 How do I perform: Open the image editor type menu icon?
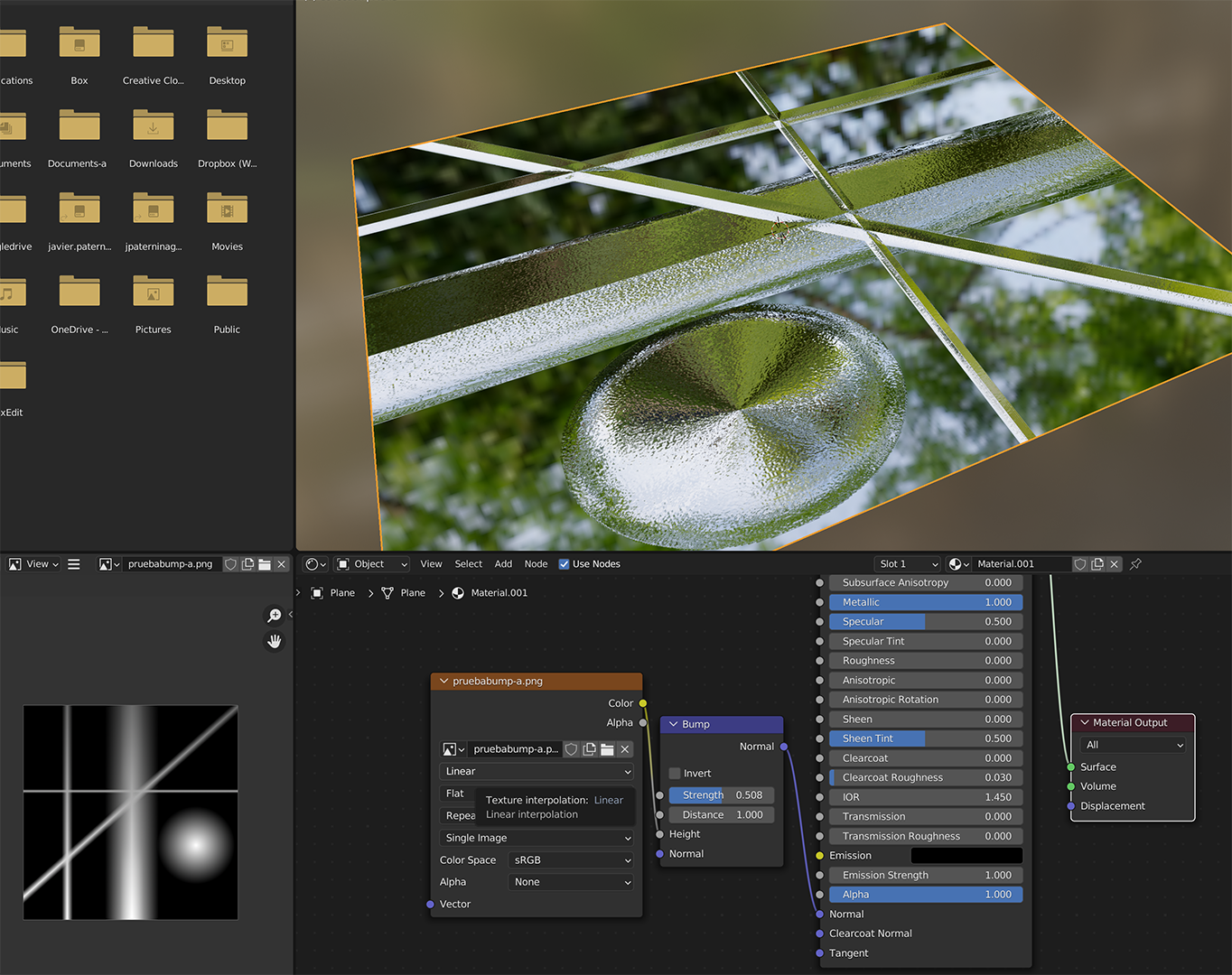pos(14,564)
